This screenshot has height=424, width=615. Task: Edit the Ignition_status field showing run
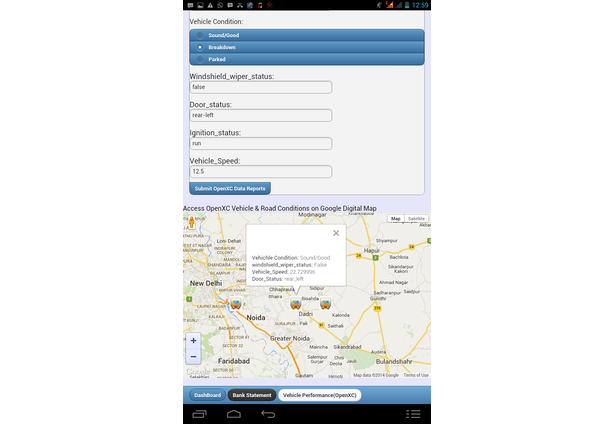tap(261, 144)
